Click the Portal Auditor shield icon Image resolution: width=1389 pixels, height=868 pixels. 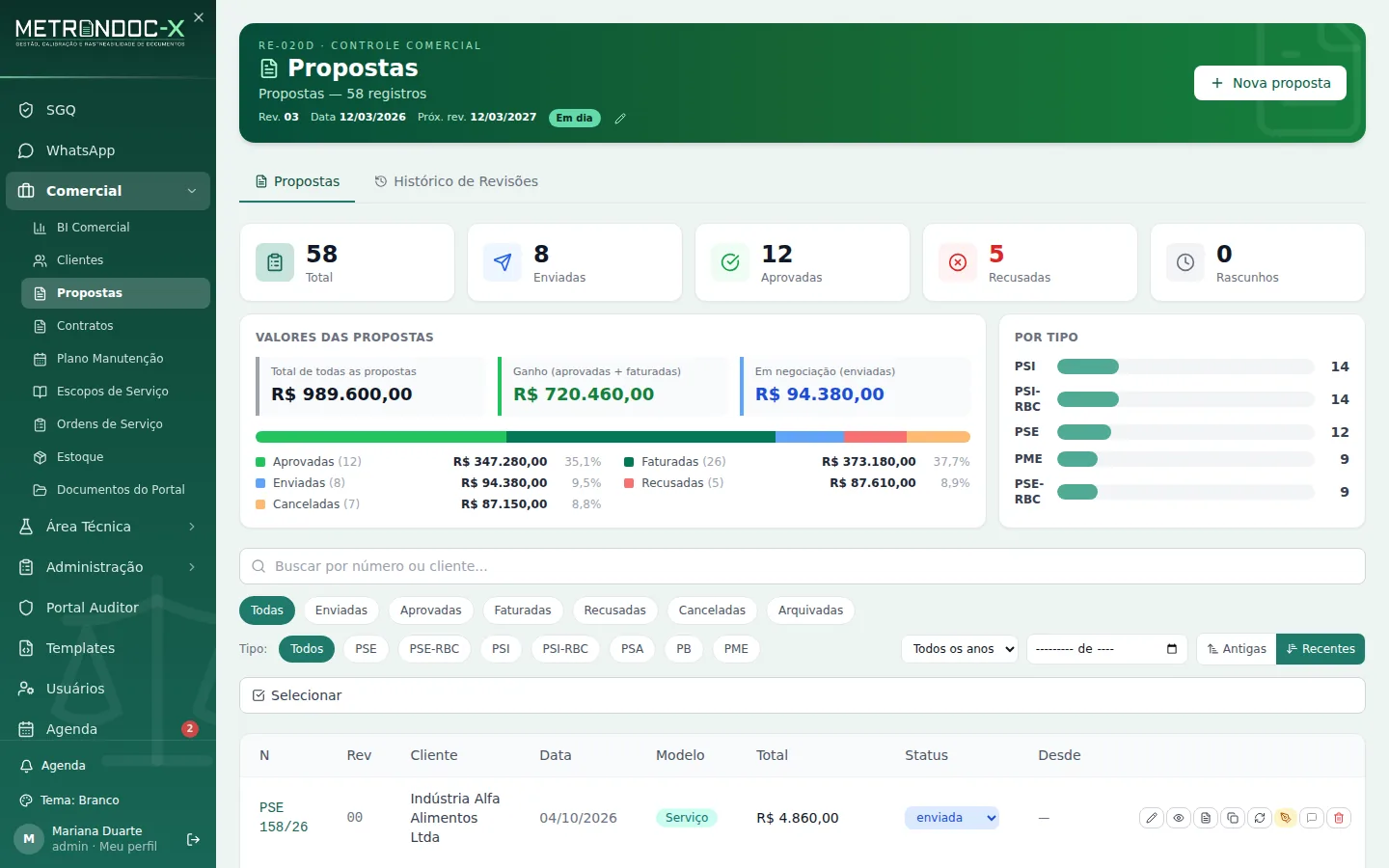coord(26,608)
